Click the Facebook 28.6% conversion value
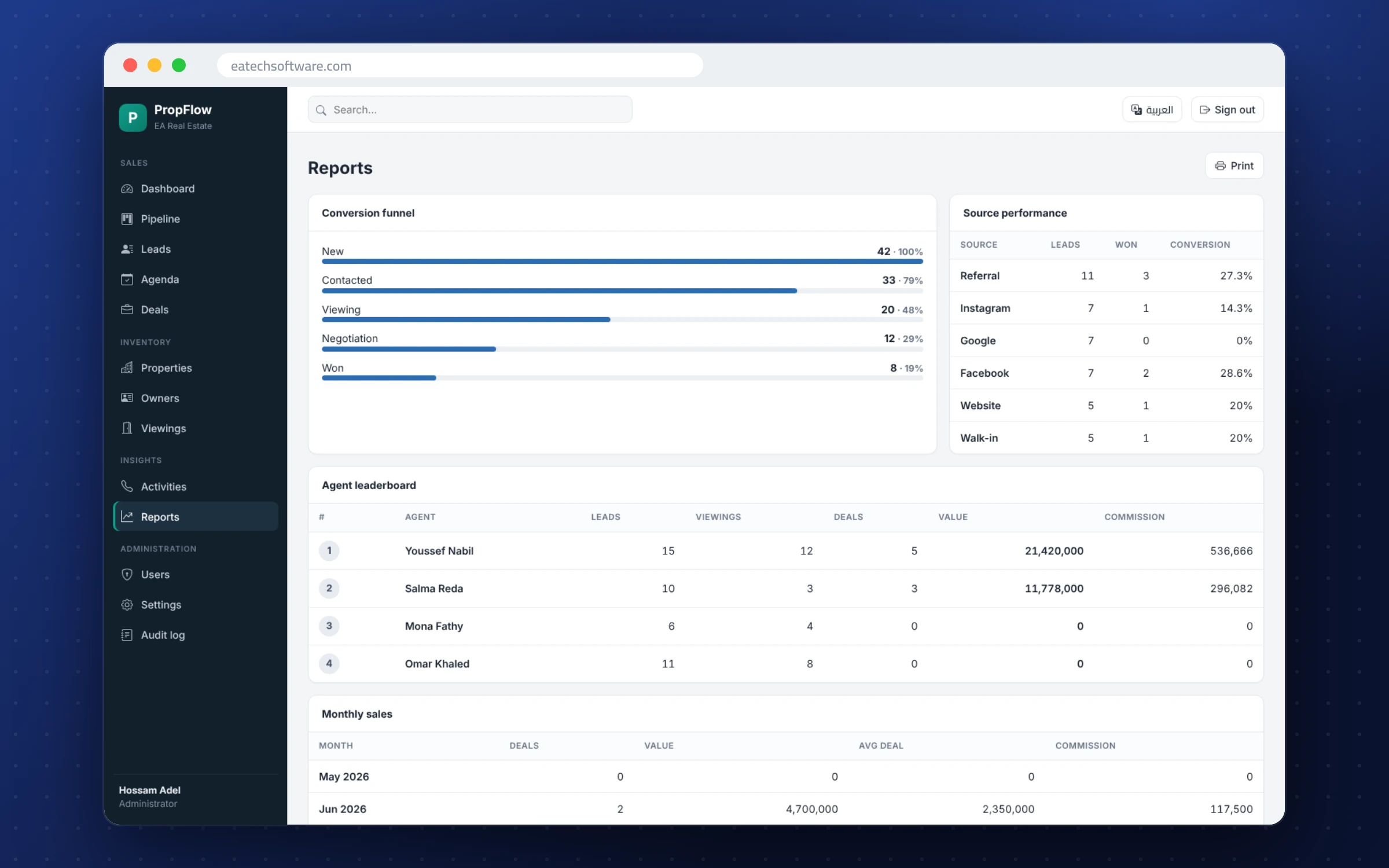This screenshot has width=1389, height=868. [1236, 373]
